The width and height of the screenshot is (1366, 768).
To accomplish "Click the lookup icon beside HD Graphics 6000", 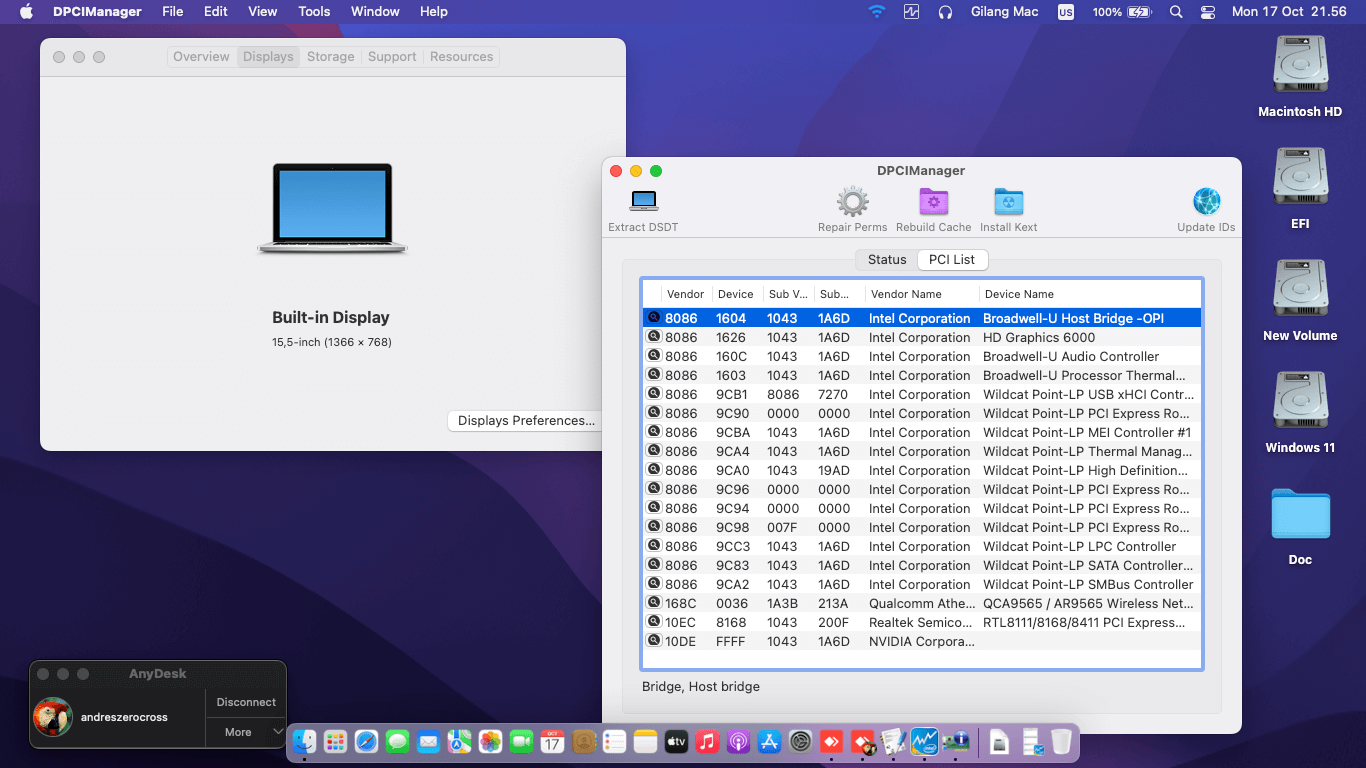I will tap(654, 337).
